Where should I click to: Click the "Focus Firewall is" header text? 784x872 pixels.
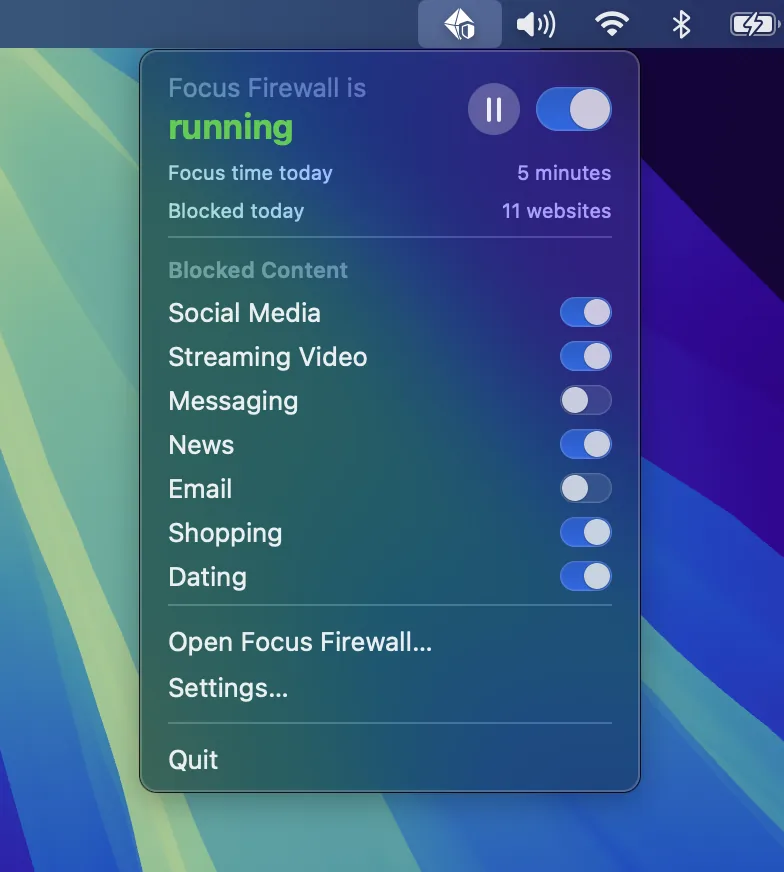[267, 88]
